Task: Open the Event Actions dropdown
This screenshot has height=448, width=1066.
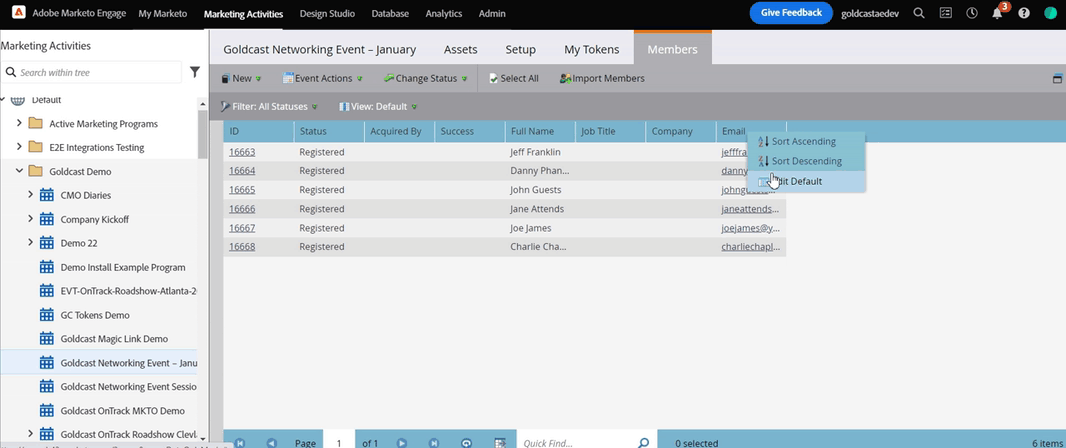Action: (x=322, y=78)
